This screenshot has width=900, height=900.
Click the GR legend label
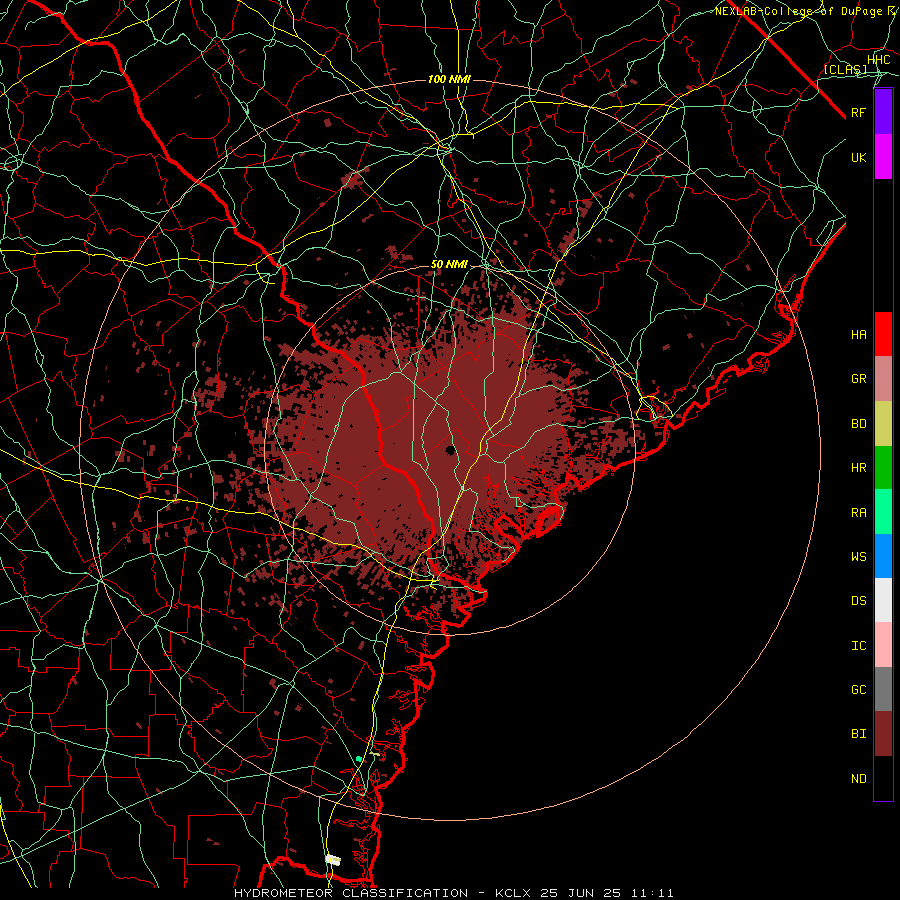pos(859,379)
